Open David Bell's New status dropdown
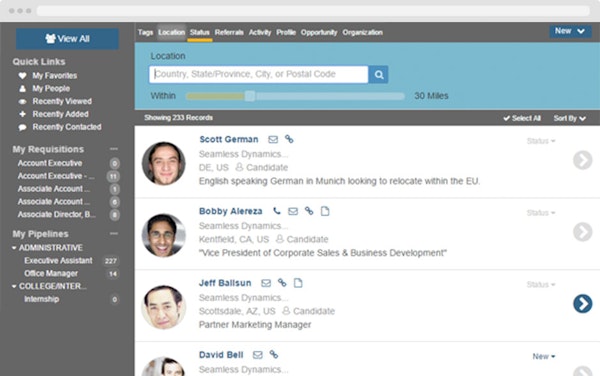This screenshot has height=376, width=600. point(543,356)
